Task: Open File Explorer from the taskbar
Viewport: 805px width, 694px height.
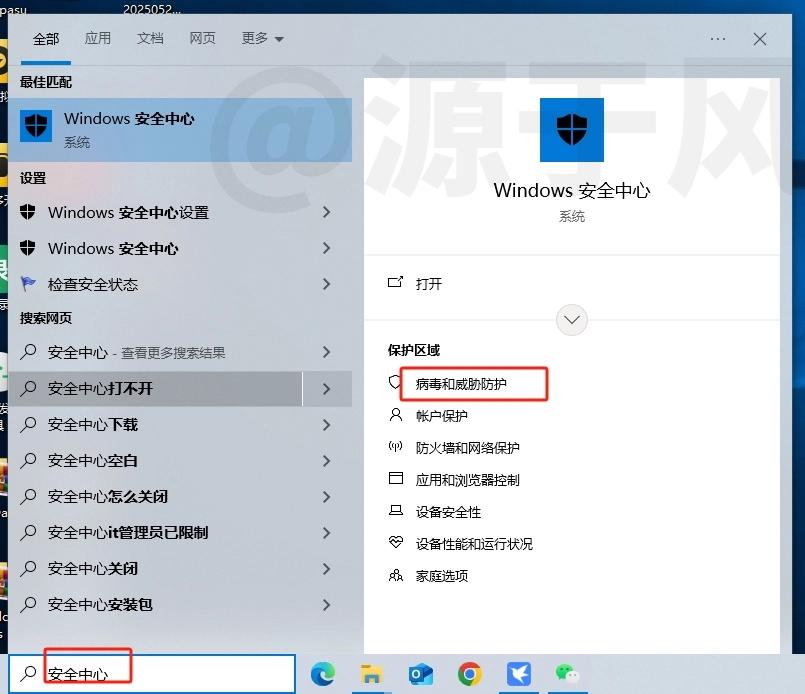Action: click(x=372, y=674)
